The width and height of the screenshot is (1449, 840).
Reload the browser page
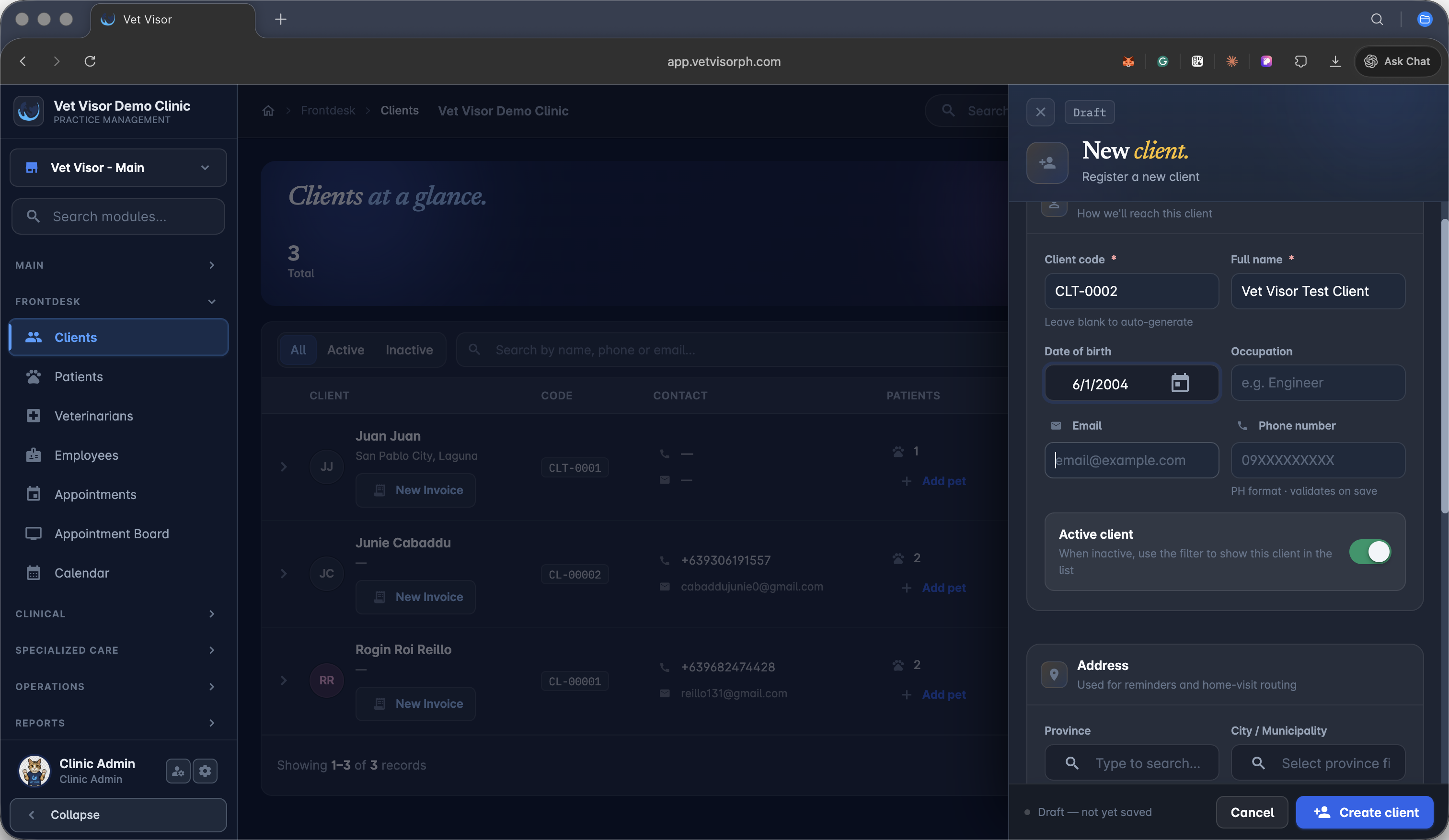pyautogui.click(x=90, y=61)
